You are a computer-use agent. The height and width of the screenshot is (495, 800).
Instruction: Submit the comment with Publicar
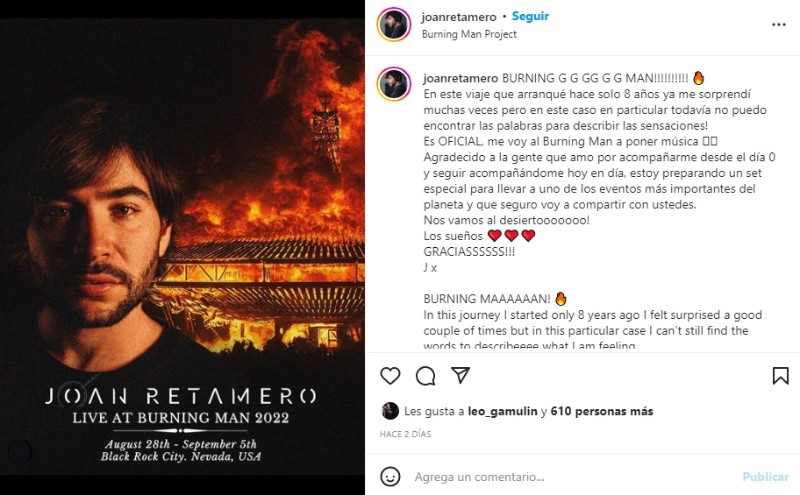click(765, 477)
